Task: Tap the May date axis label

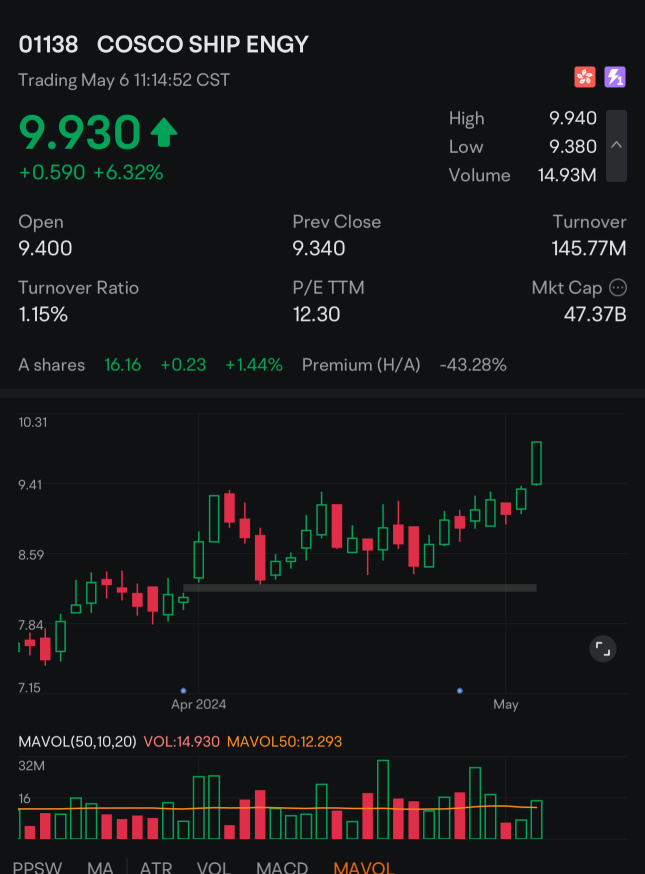Action: coord(506,705)
